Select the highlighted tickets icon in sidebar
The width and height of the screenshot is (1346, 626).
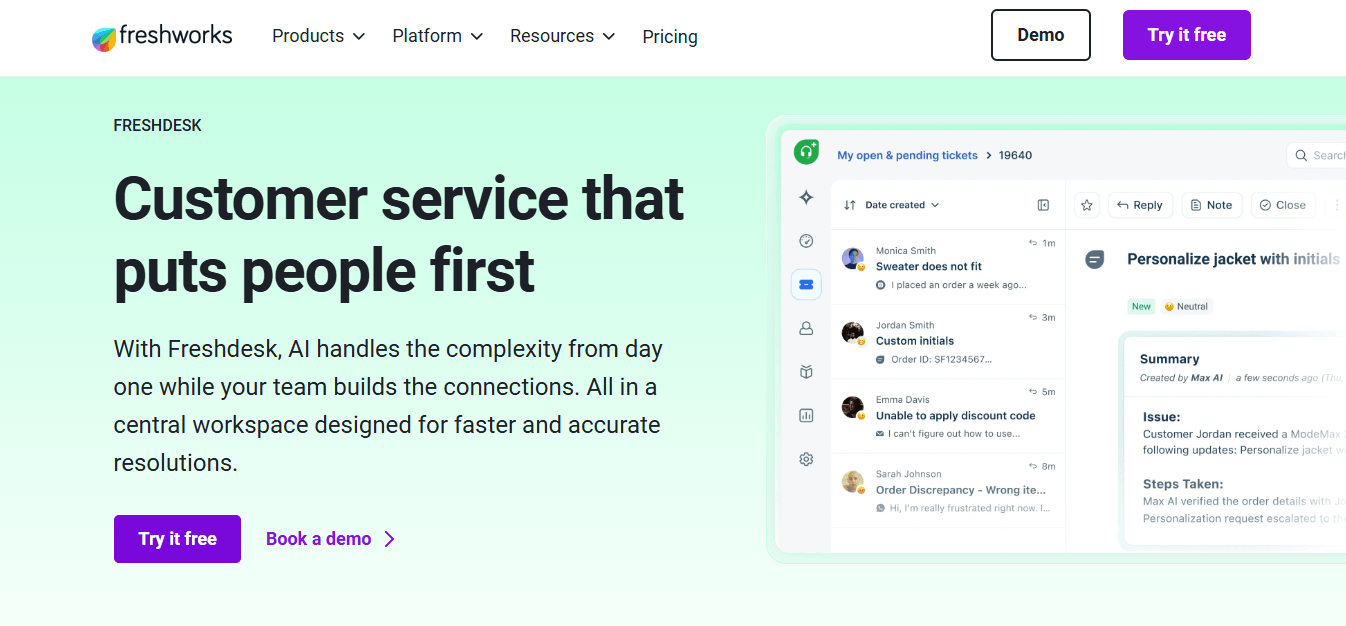pos(806,284)
